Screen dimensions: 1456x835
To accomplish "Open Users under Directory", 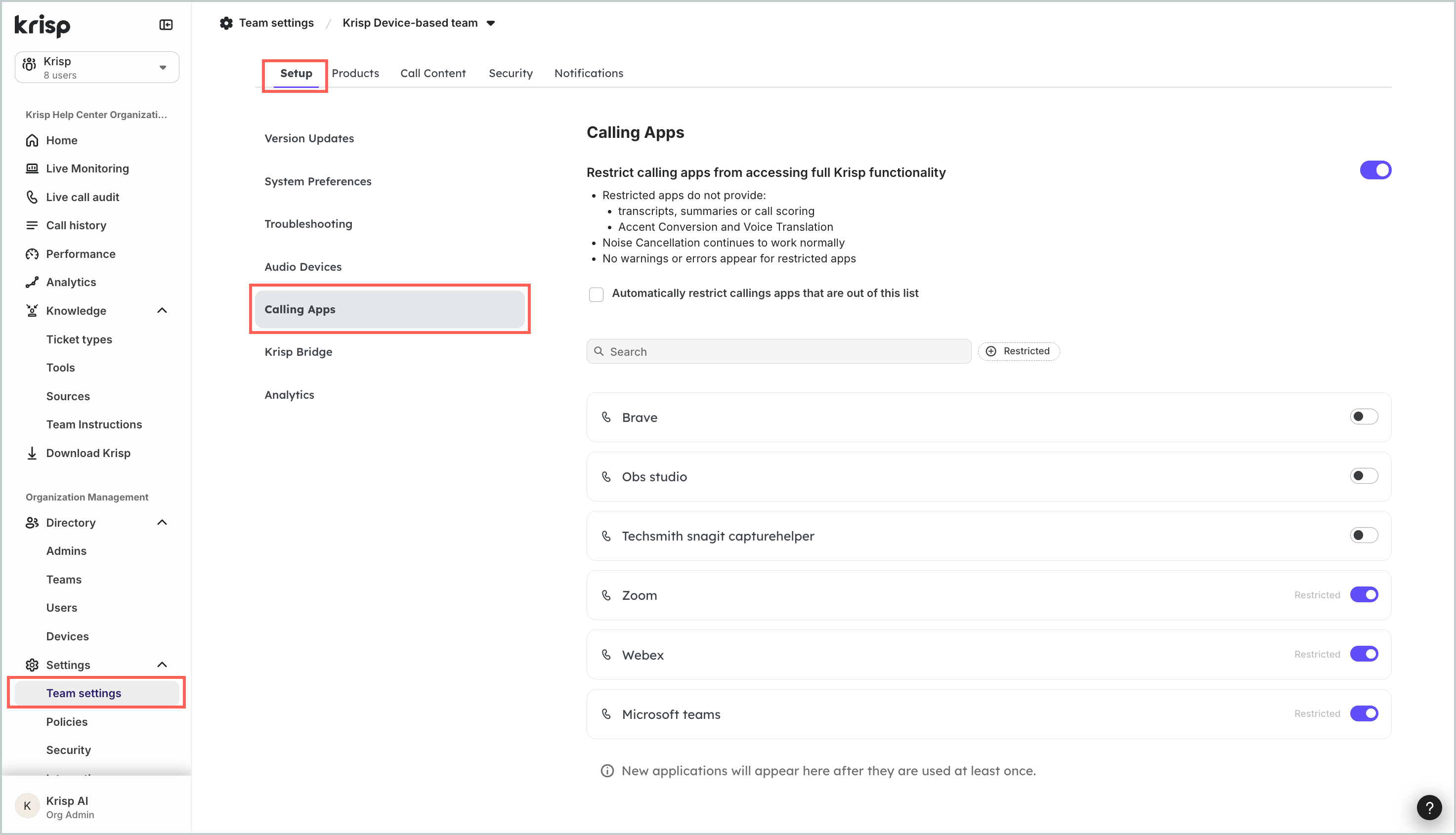I will 62,608.
